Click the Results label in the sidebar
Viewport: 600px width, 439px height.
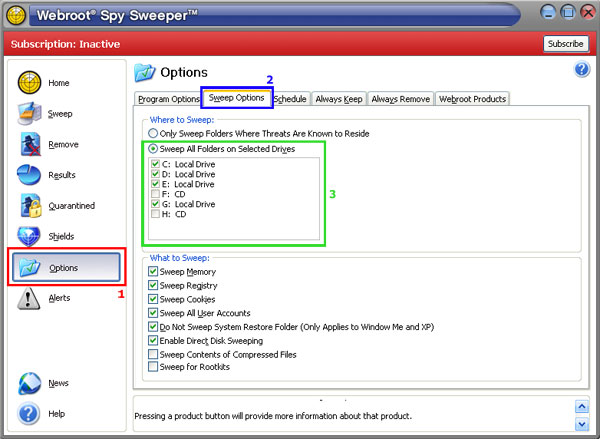[62, 175]
